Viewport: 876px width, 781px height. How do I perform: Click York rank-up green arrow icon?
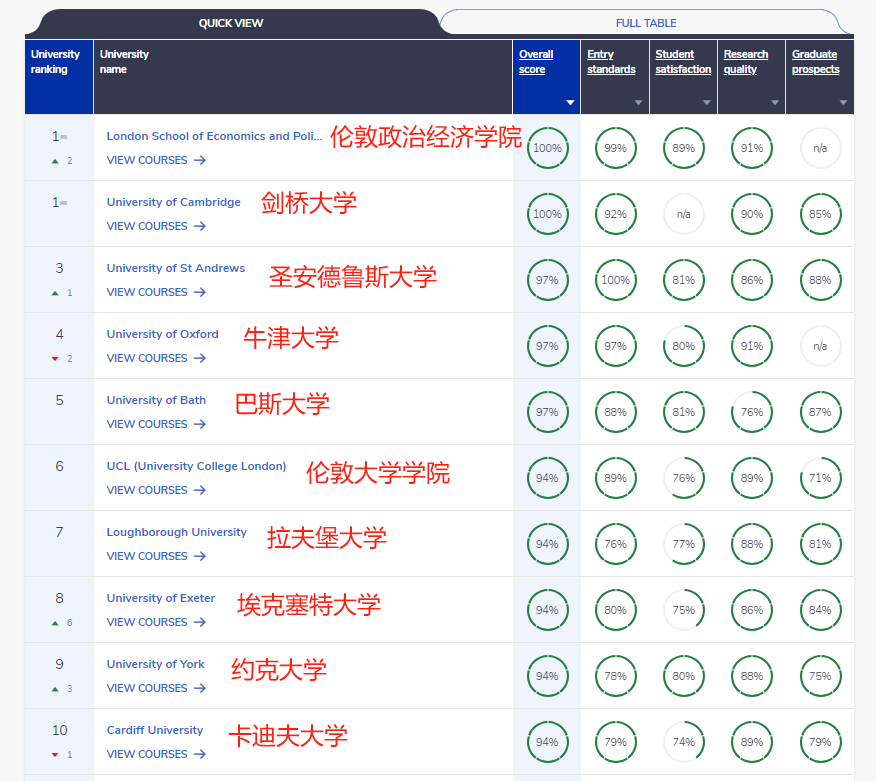point(55,689)
